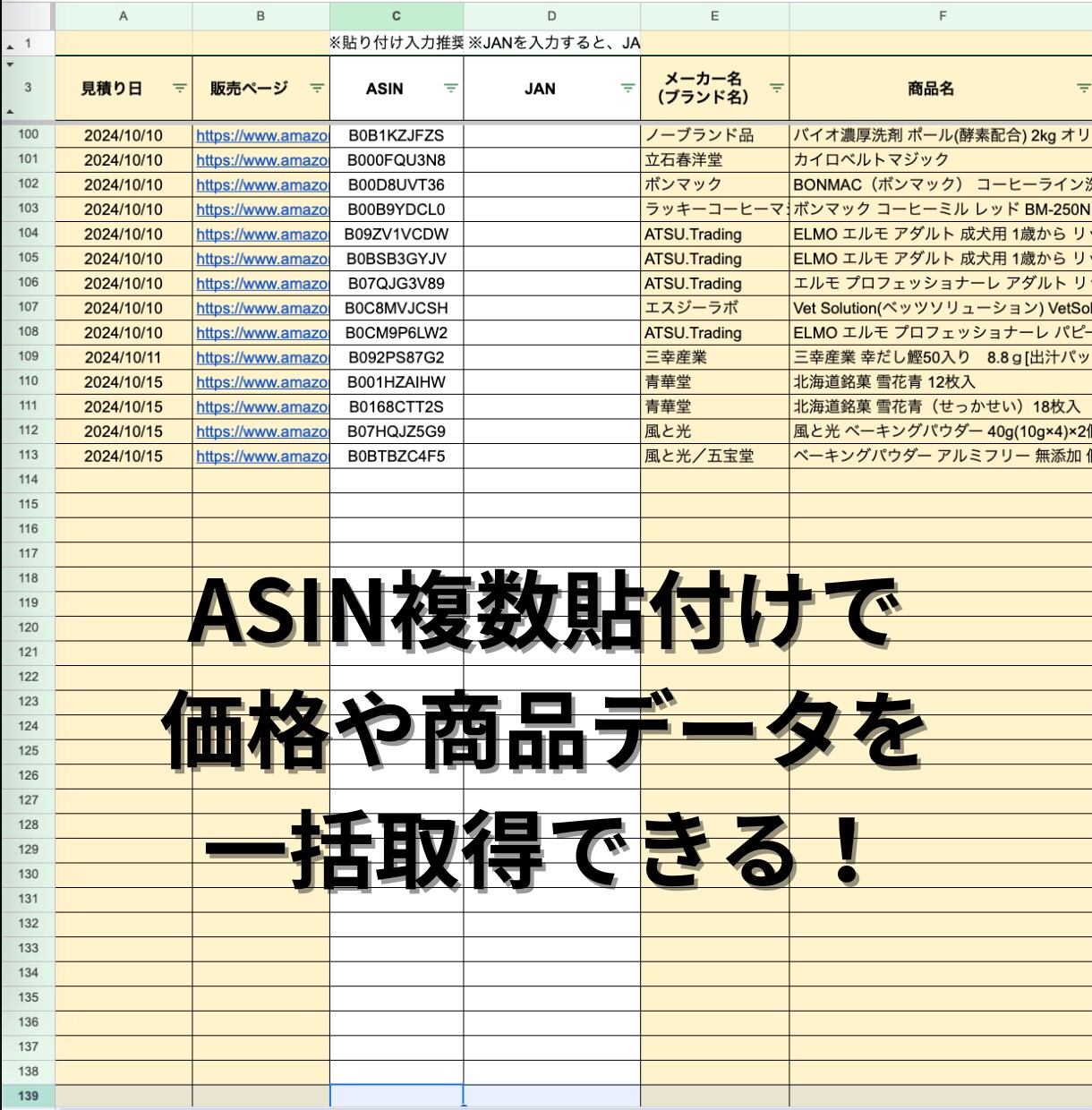Click maker cell 風と光／五宝堂
1092x1110 pixels.
click(714, 456)
